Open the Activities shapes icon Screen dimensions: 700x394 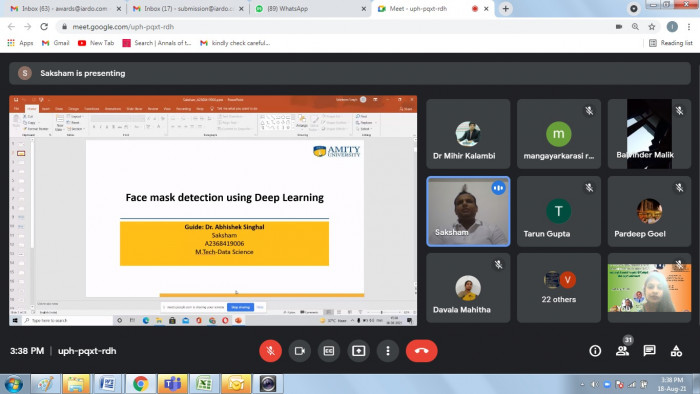[676, 351]
